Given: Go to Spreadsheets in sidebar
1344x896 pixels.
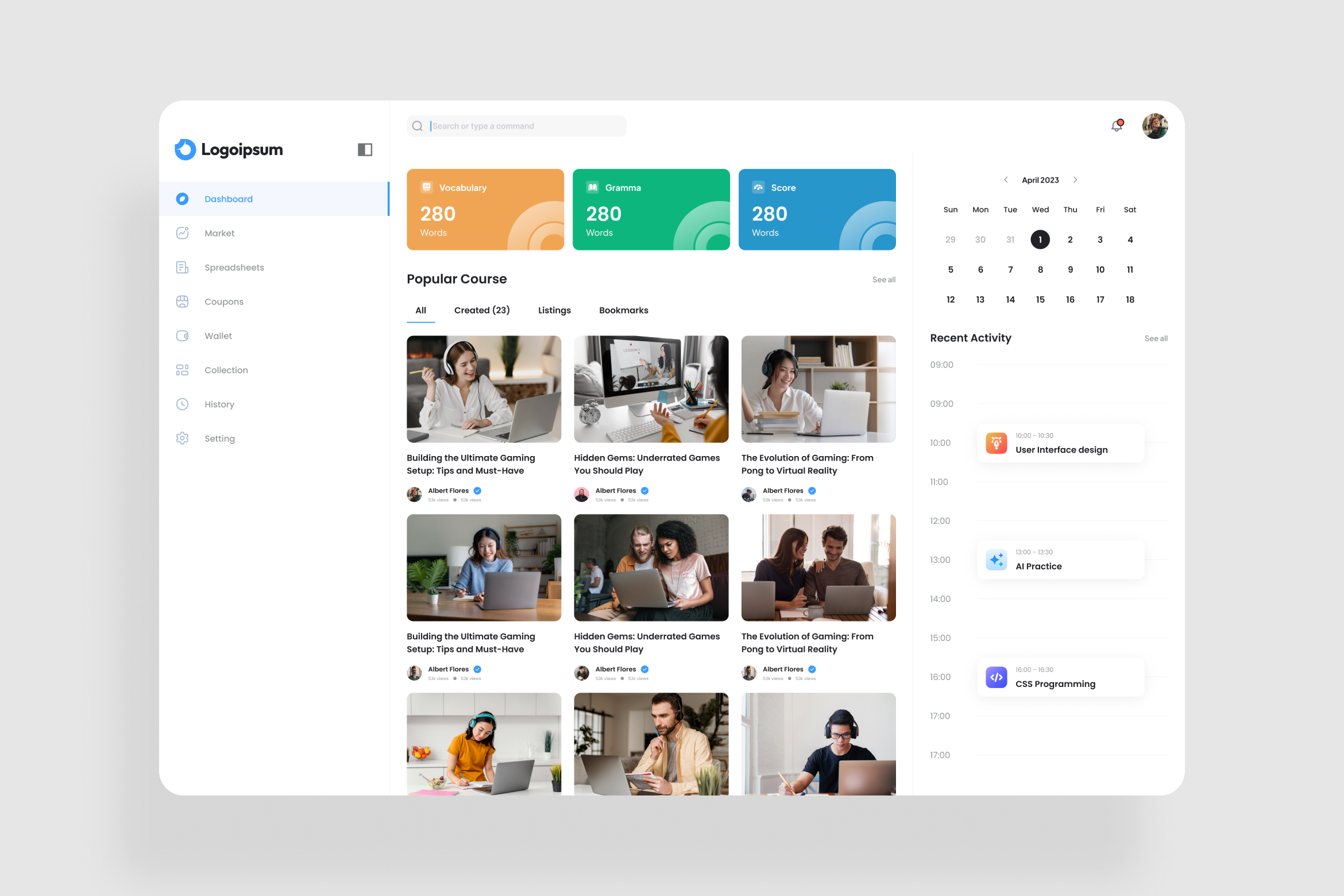Looking at the screenshot, I should pos(234,268).
